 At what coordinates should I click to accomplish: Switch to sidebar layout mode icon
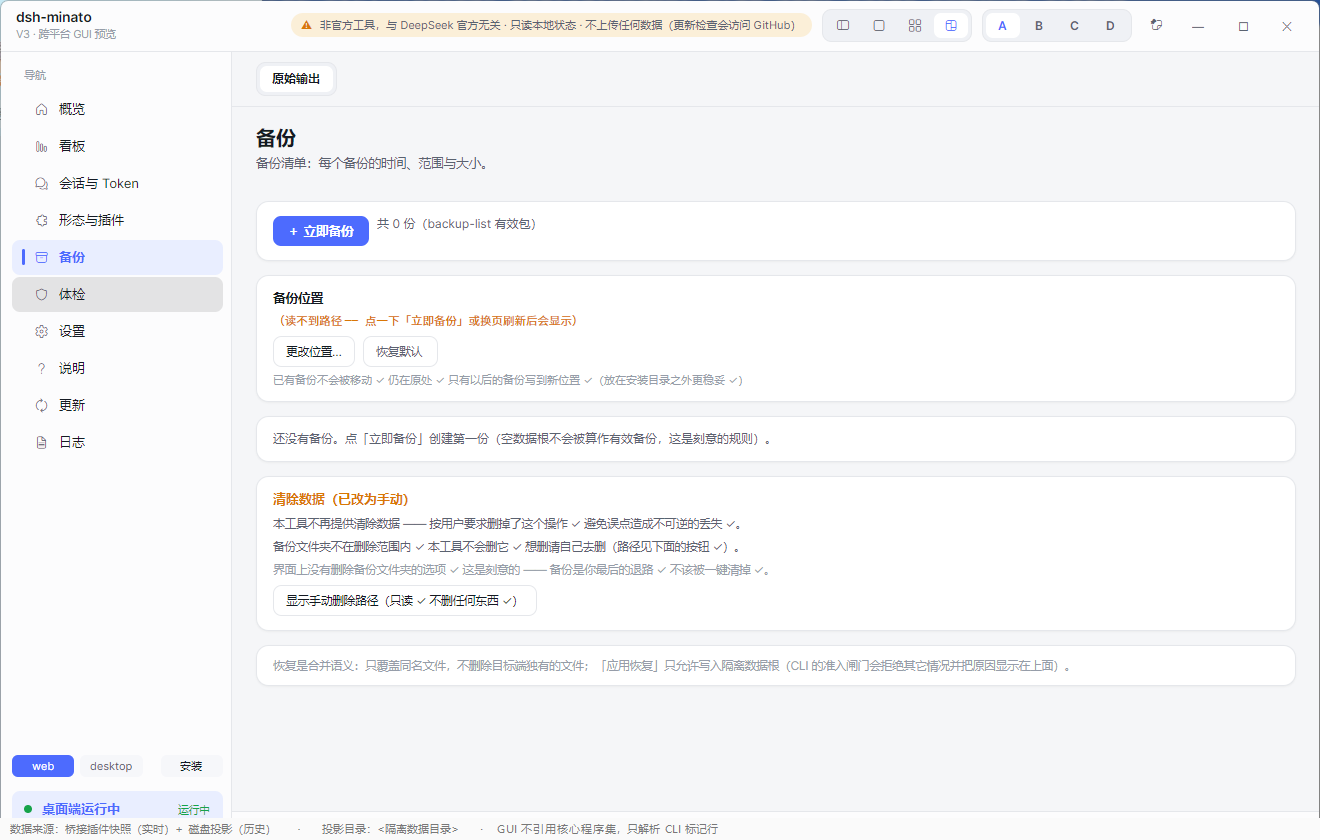tap(843, 26)
